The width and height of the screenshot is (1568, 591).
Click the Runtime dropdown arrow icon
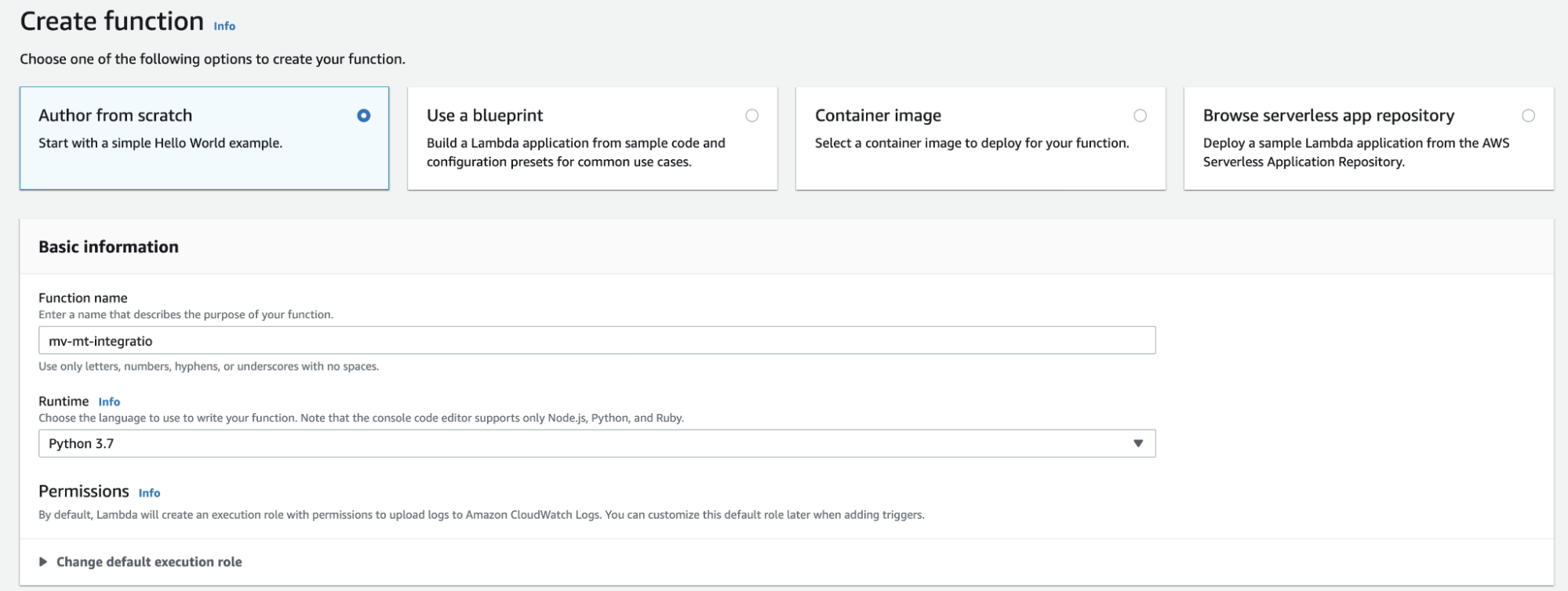pyautogui.click(x=1137, y=444)
